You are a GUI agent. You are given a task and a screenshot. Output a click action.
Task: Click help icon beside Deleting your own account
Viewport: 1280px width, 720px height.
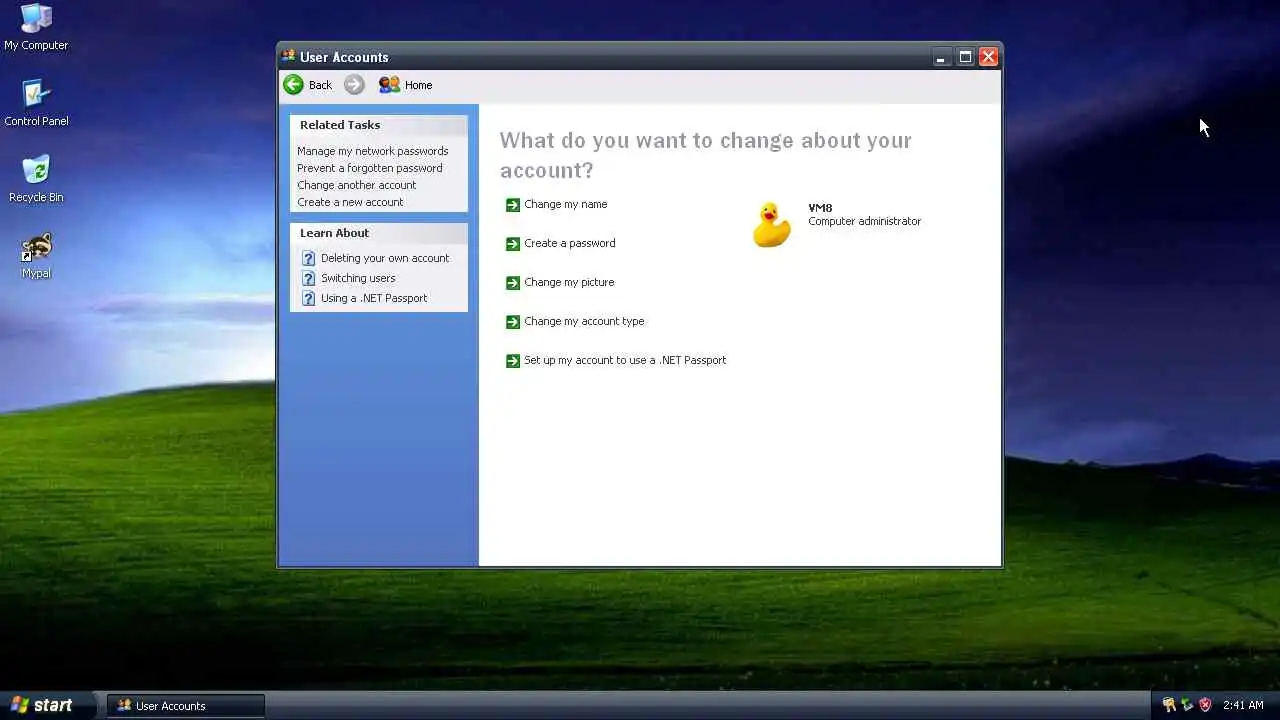point(308,258)
